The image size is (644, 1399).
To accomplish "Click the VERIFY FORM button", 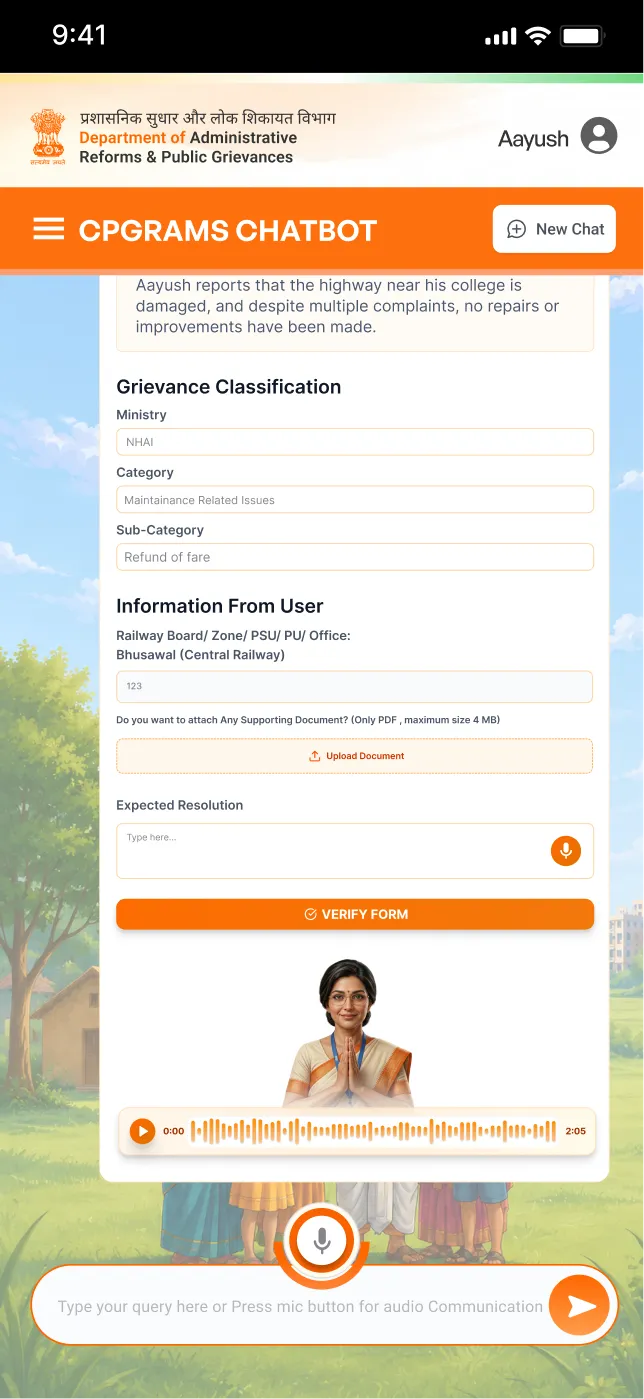I will (x=355, y=914).
